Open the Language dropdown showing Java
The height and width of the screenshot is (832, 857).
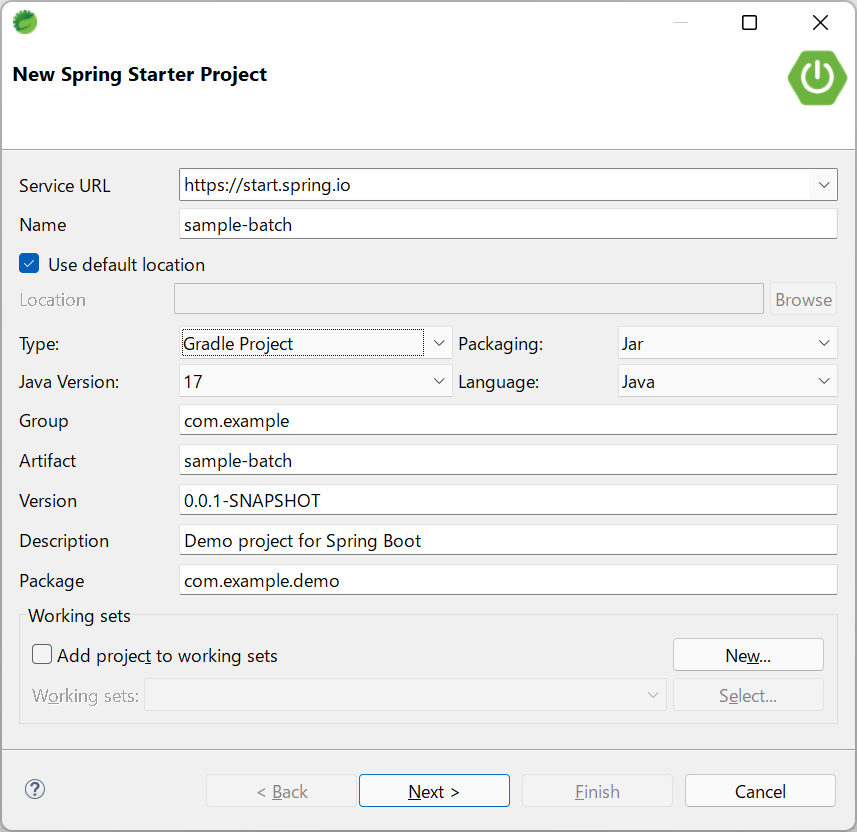727,381
